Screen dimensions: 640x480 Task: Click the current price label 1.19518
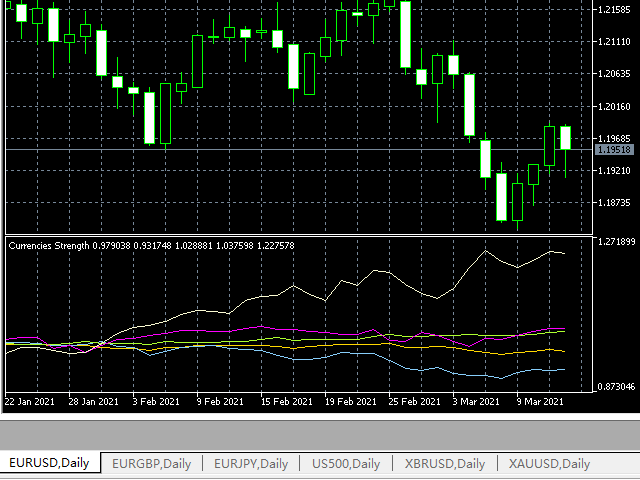612,149
